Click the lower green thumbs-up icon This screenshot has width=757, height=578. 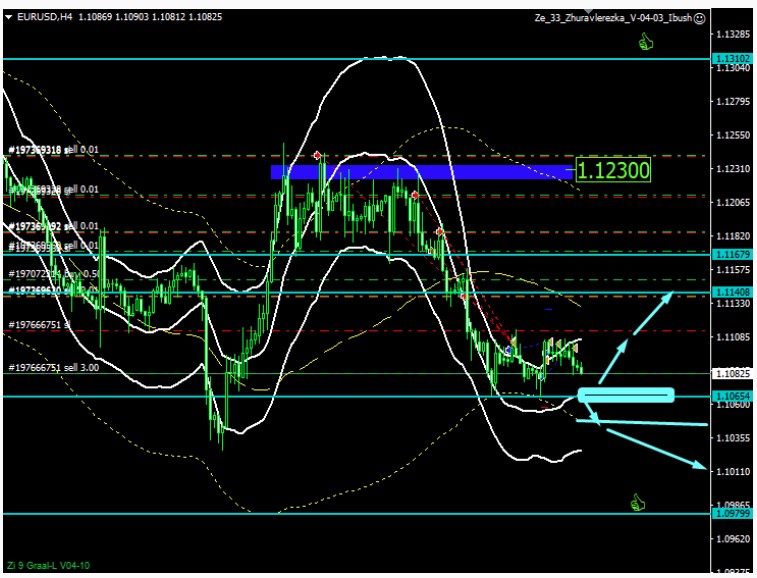637,502
